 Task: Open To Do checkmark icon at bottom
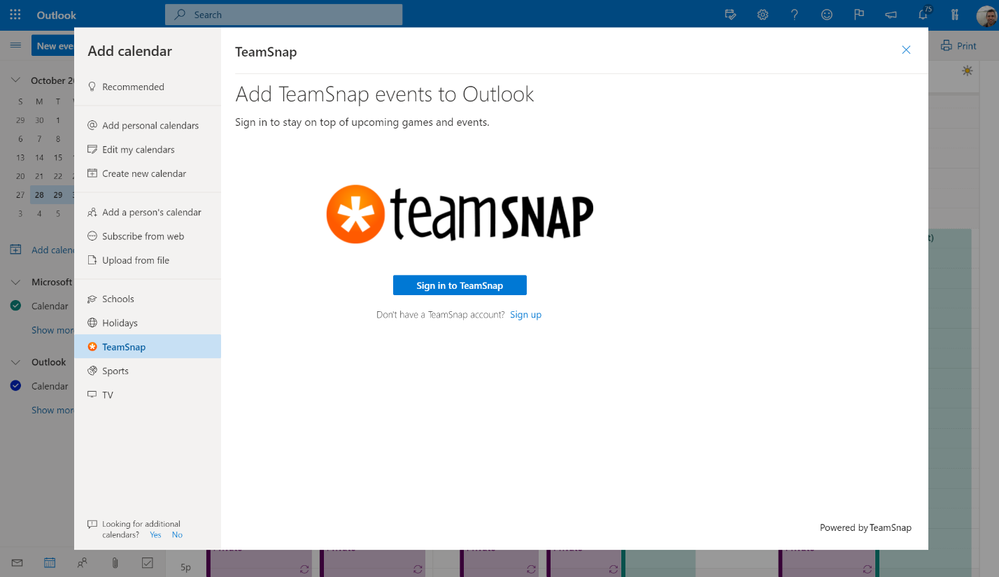147,563
